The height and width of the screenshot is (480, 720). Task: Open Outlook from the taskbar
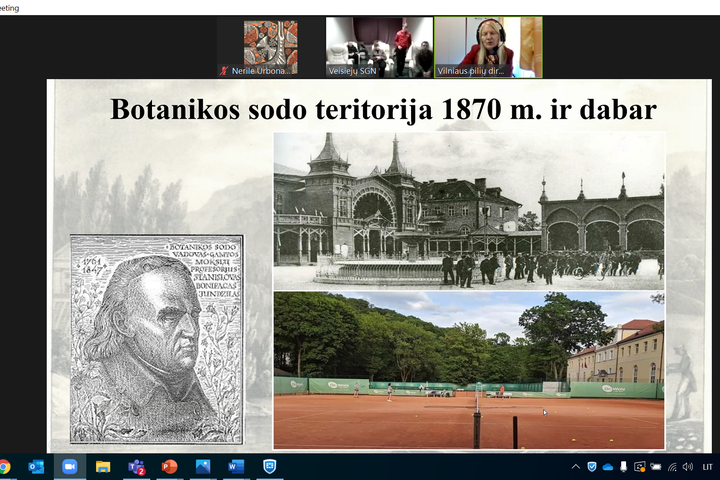click(36, 467)
